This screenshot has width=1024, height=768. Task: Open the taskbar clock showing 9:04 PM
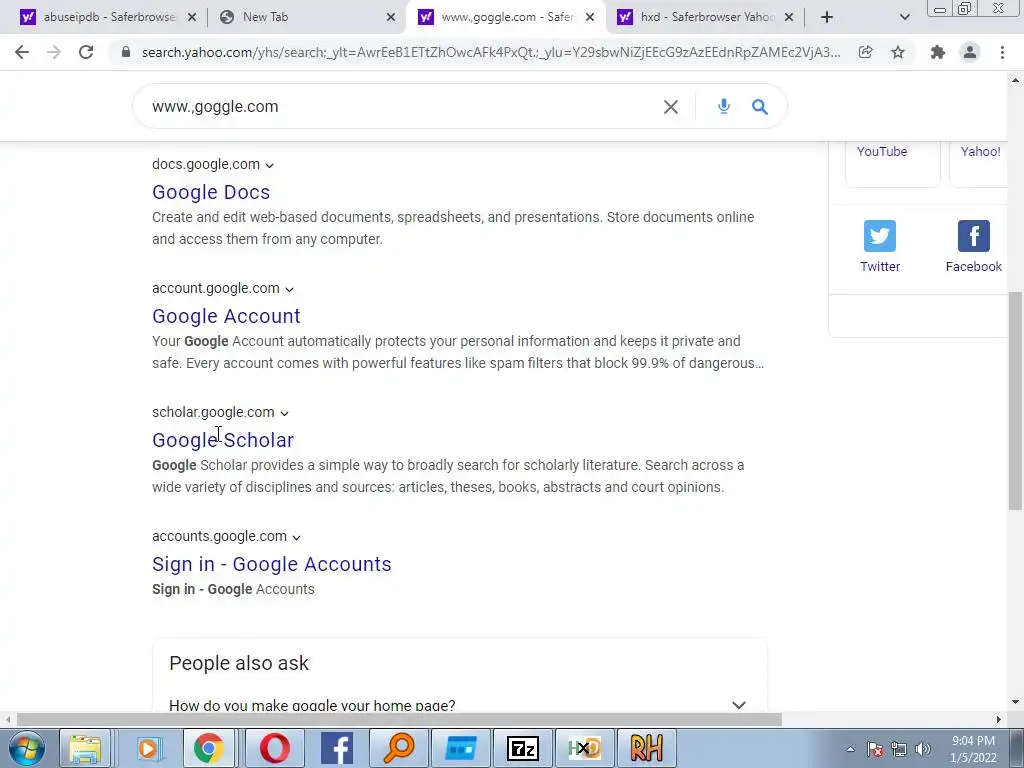coord(973,749)
